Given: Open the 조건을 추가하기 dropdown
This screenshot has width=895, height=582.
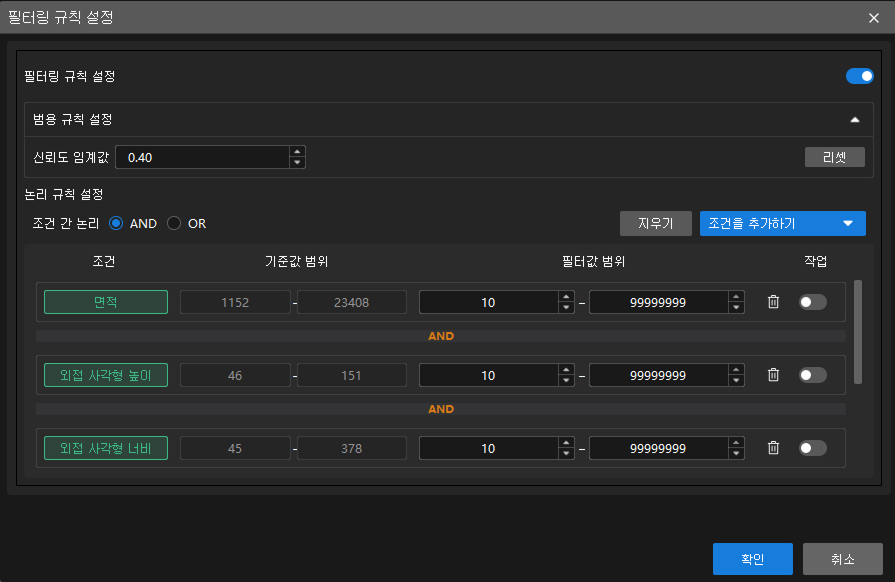Looking at the screenshot, I should coord(783,223).
